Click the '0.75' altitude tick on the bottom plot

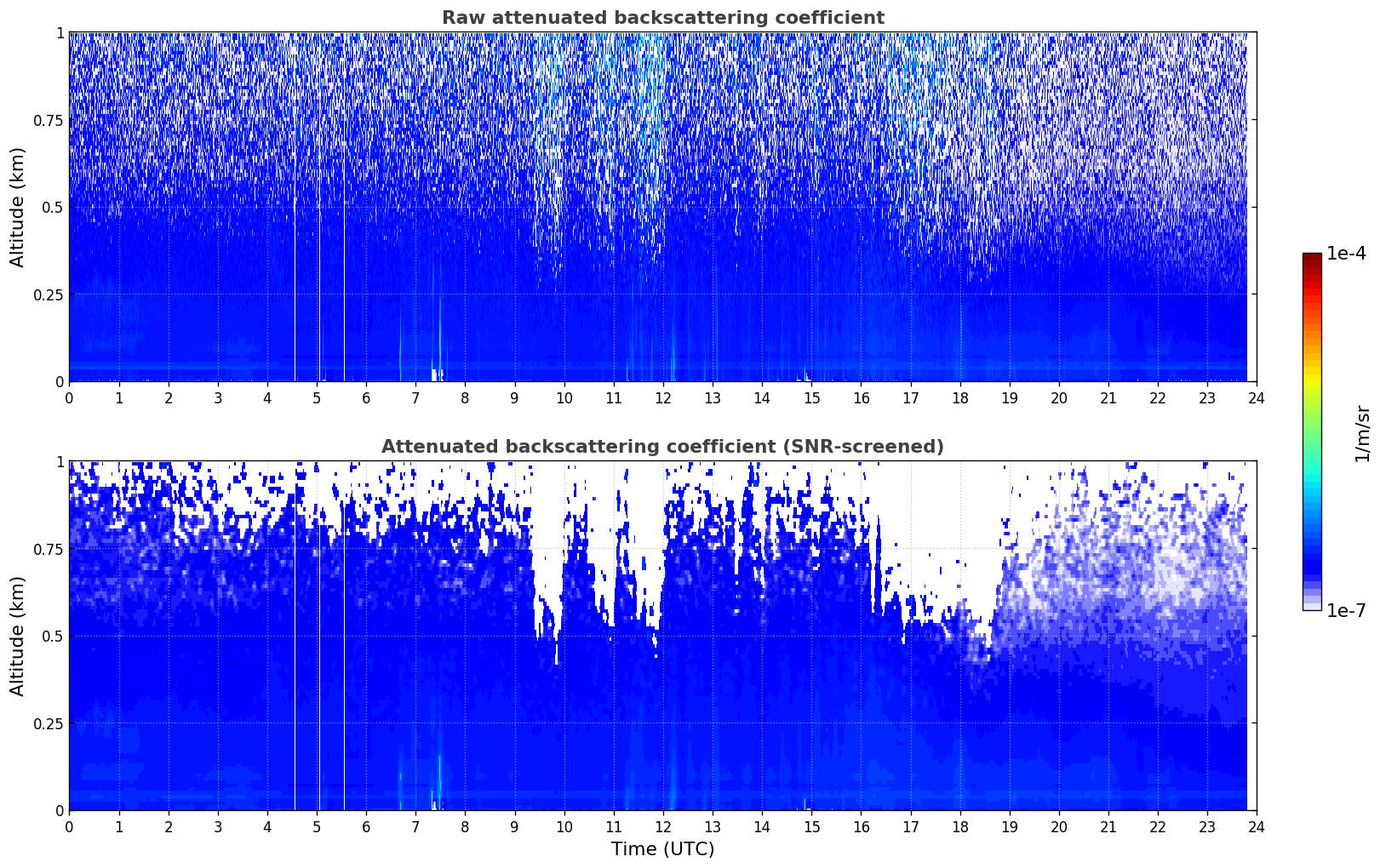[49, 549]
